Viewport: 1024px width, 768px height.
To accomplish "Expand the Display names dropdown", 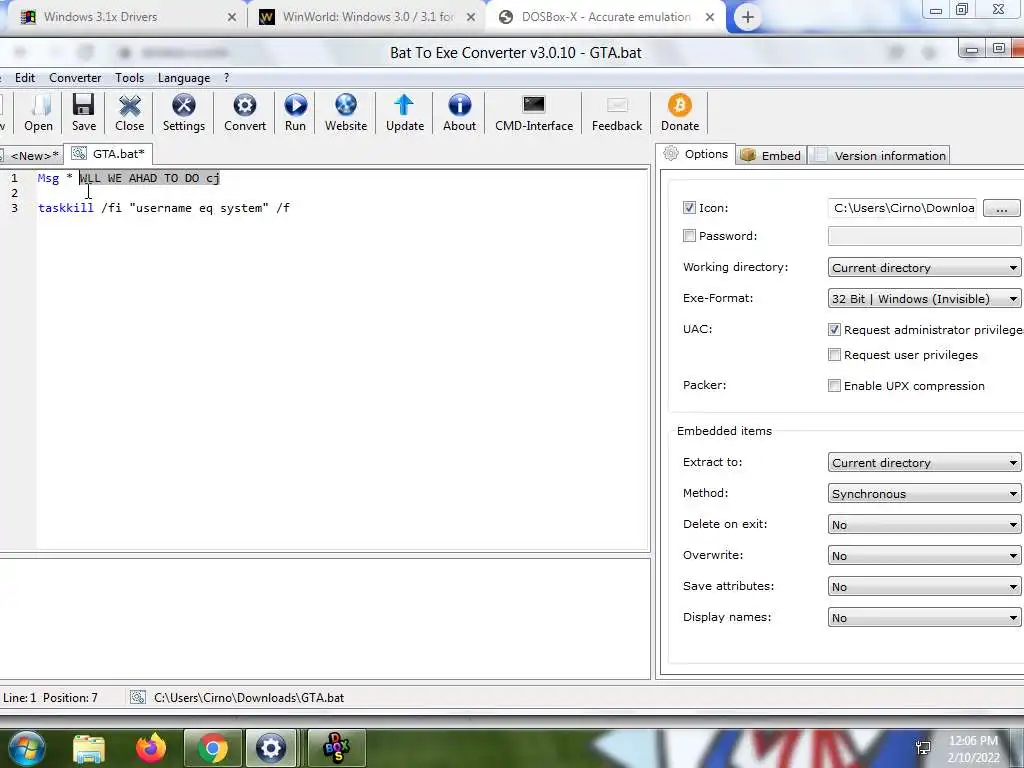I will coord(924,618).
